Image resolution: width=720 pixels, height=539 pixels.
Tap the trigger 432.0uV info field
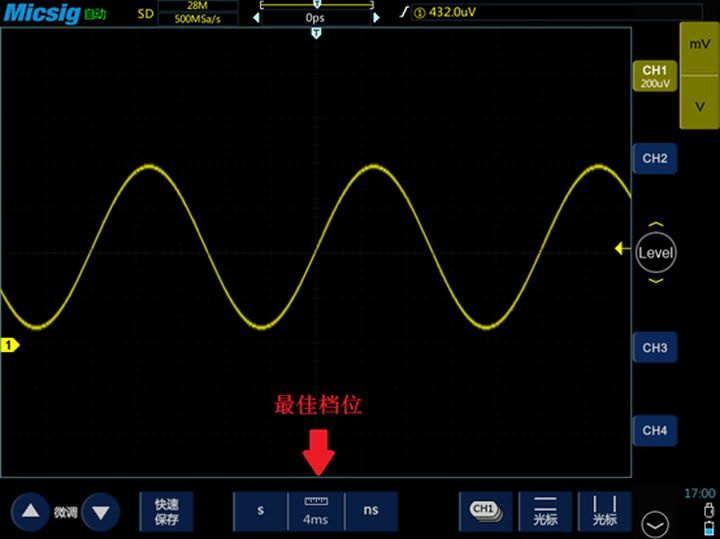tap(557, 12)
